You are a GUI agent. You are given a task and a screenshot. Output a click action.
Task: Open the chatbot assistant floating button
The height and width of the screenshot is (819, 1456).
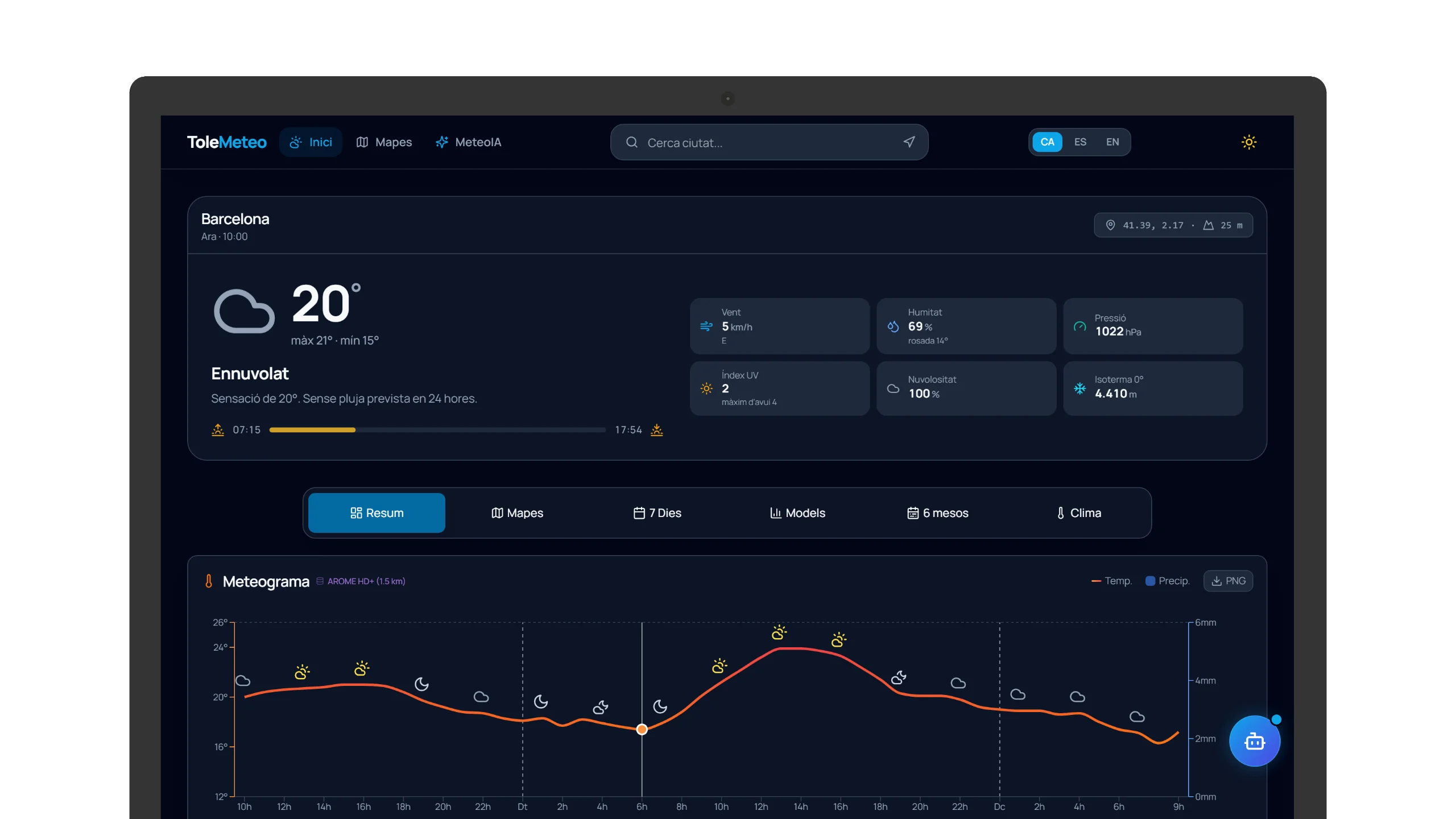pyautogui.click(x=1254, y=741)
